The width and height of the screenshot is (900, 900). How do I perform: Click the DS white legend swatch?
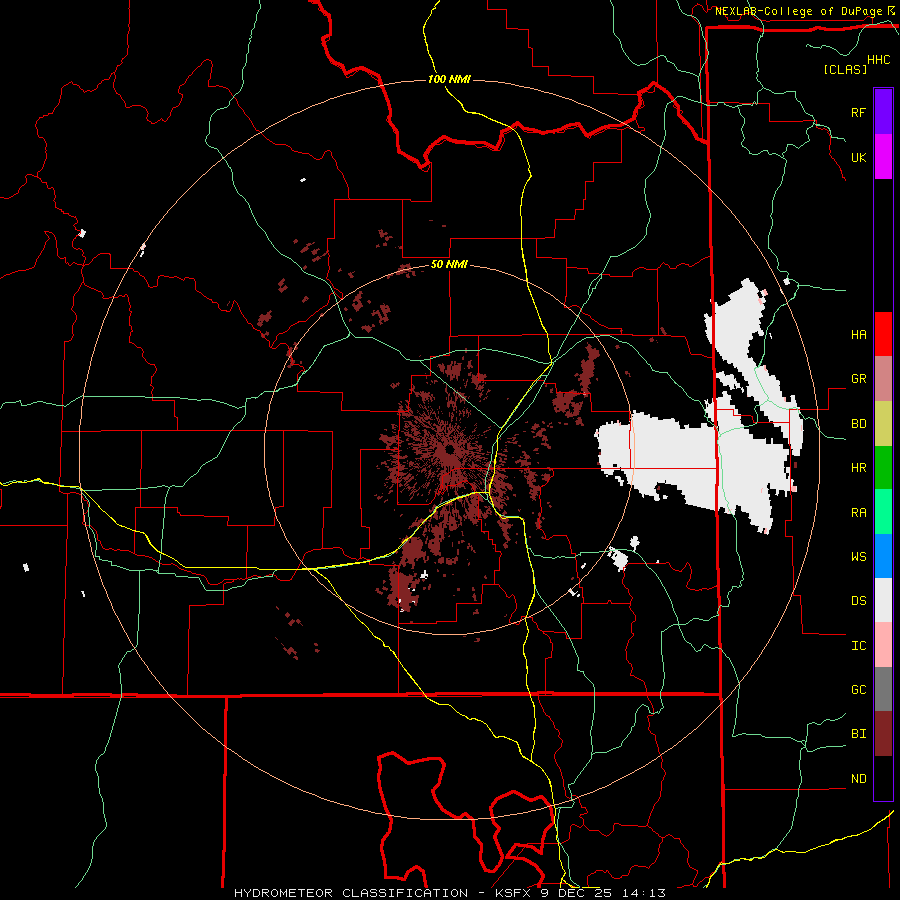click(x=883, y=600)
